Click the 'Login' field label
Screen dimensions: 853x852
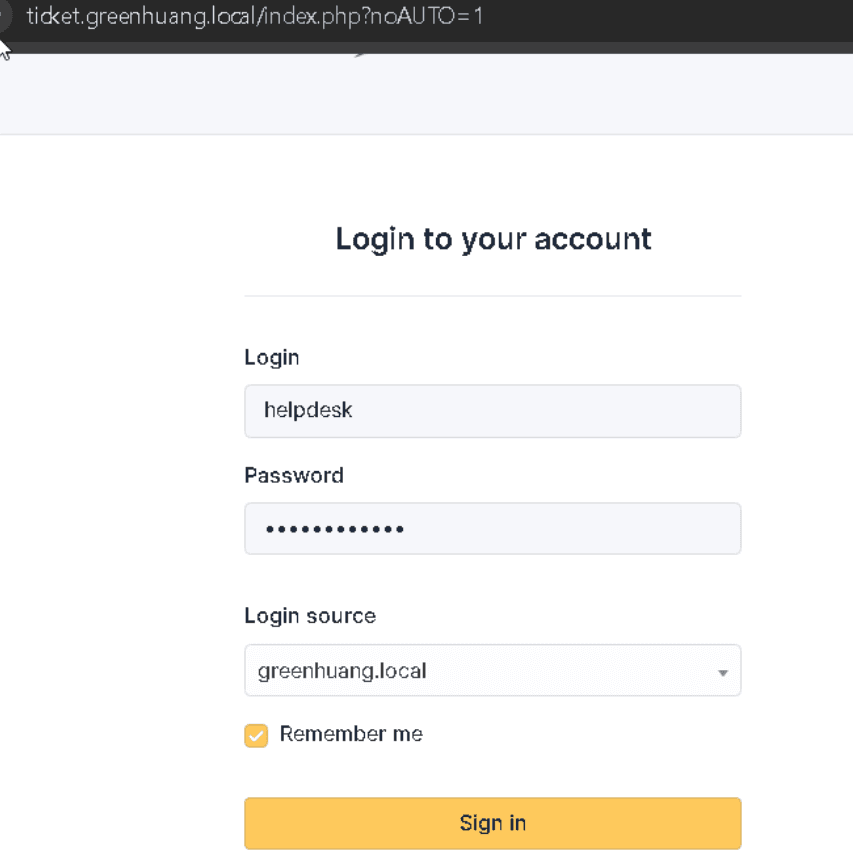(x=272, y=357)
